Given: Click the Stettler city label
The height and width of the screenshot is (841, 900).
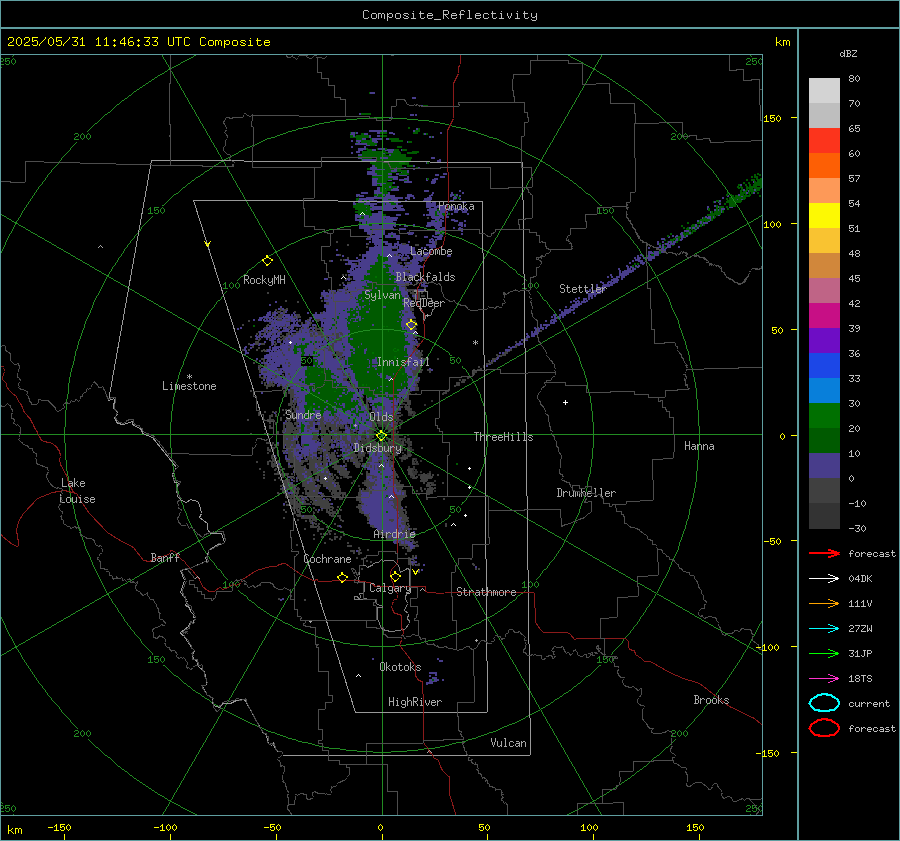Looking at the screenshot, I should point(583,289).
